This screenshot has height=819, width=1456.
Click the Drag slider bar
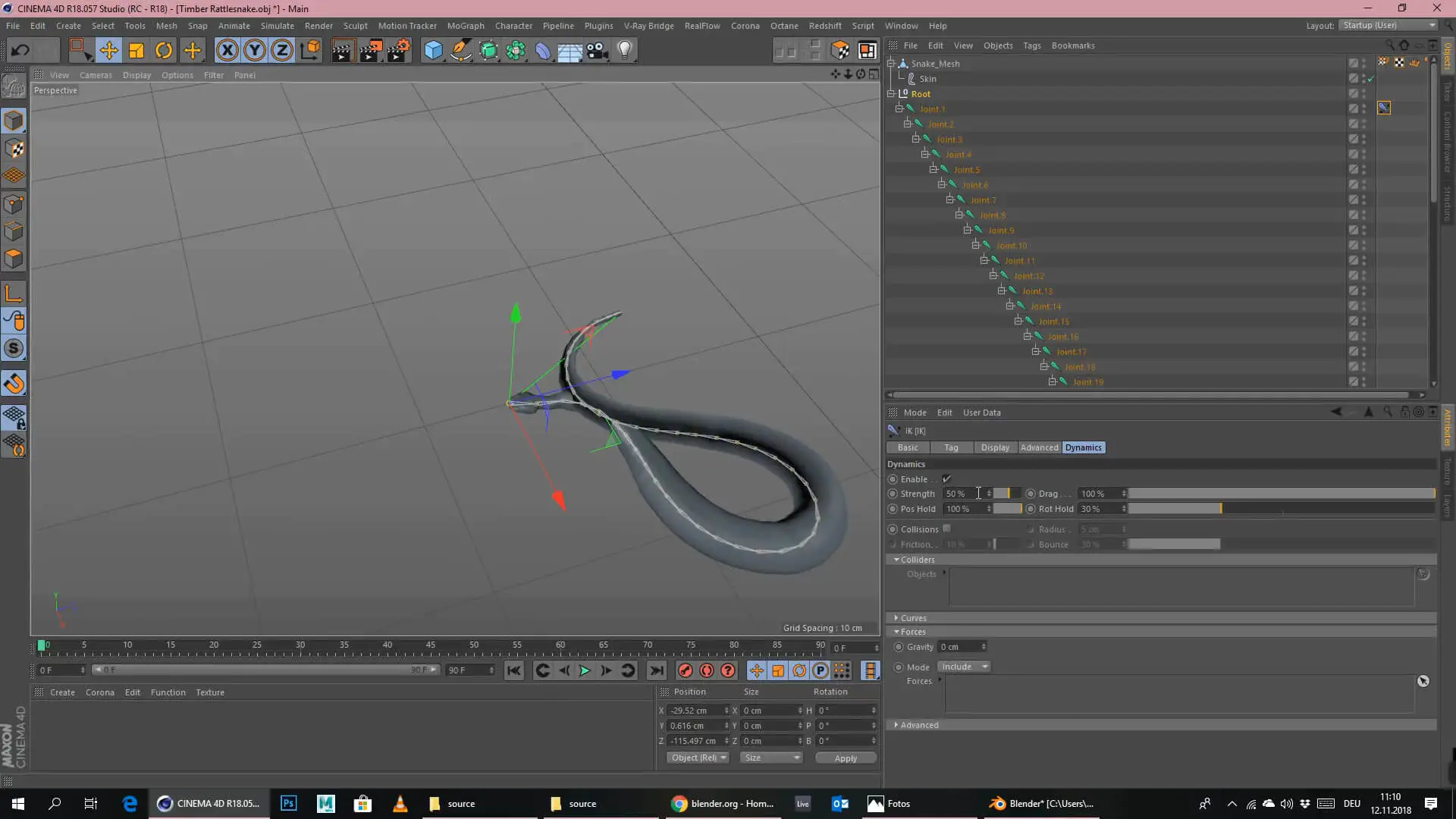(1282, 494)
